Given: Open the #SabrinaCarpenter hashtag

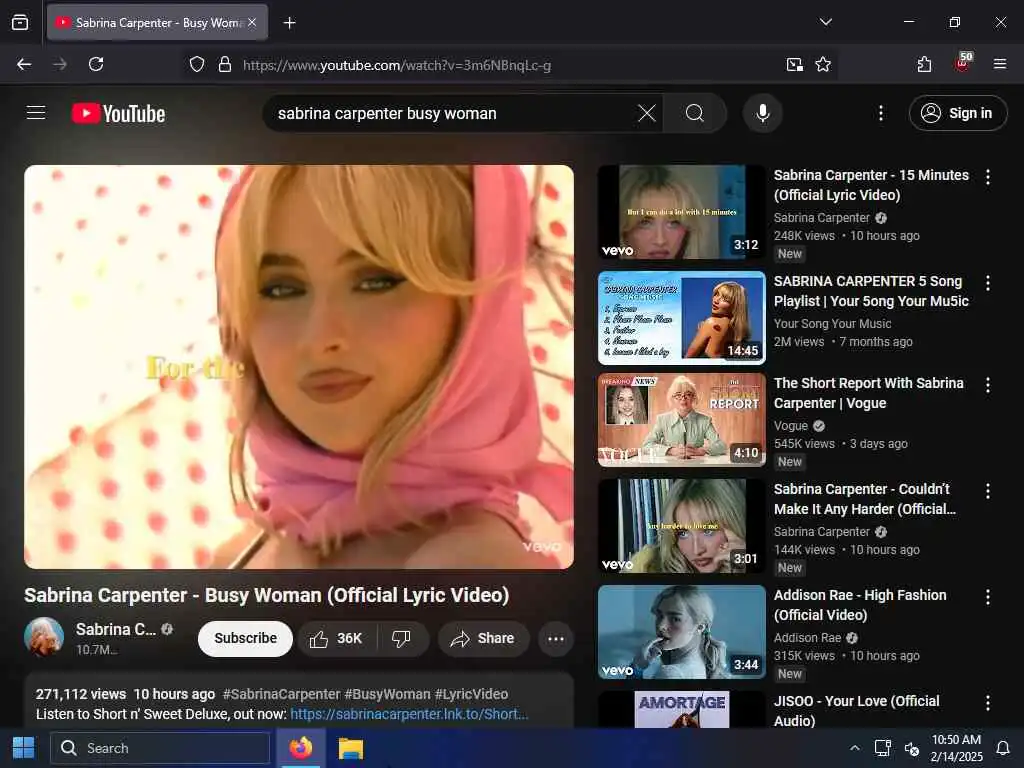Looking at the screenshot, I should click(281, 694).
